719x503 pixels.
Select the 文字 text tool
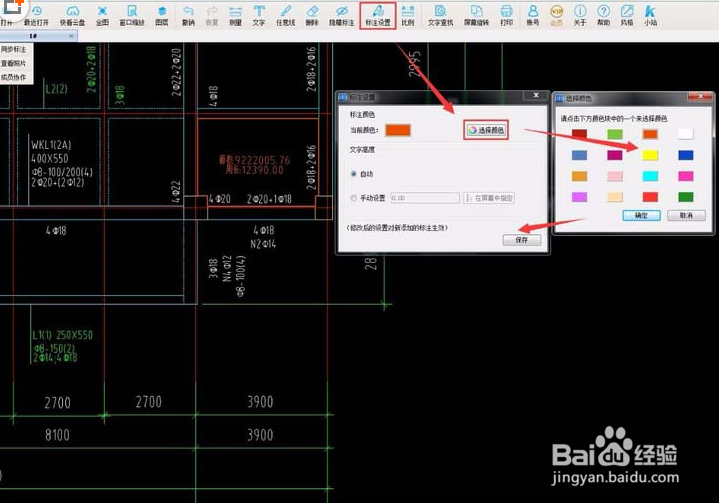pos(259,15)
